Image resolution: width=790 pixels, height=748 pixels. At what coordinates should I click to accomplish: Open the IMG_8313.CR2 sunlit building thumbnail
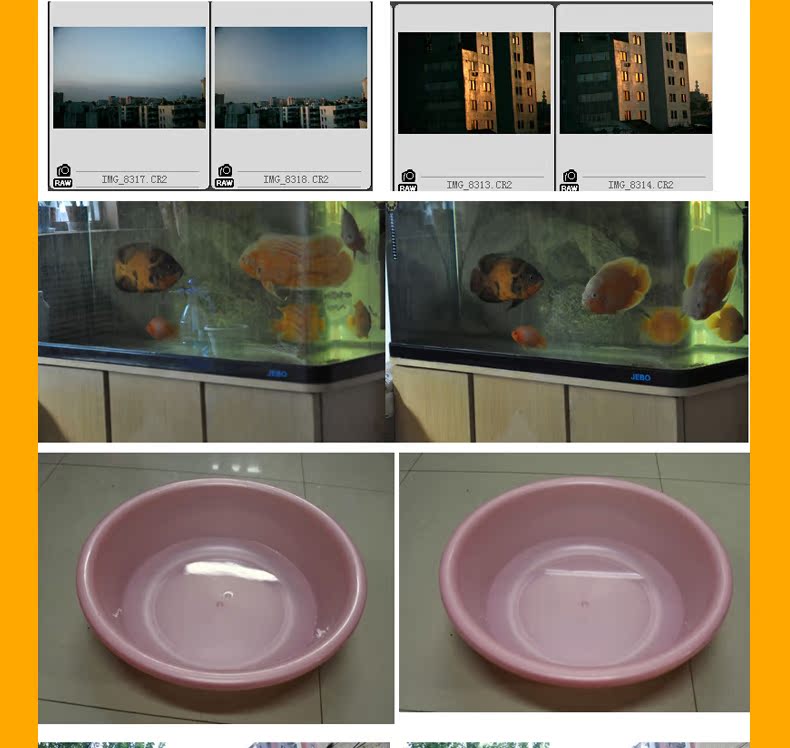(474, 83)
